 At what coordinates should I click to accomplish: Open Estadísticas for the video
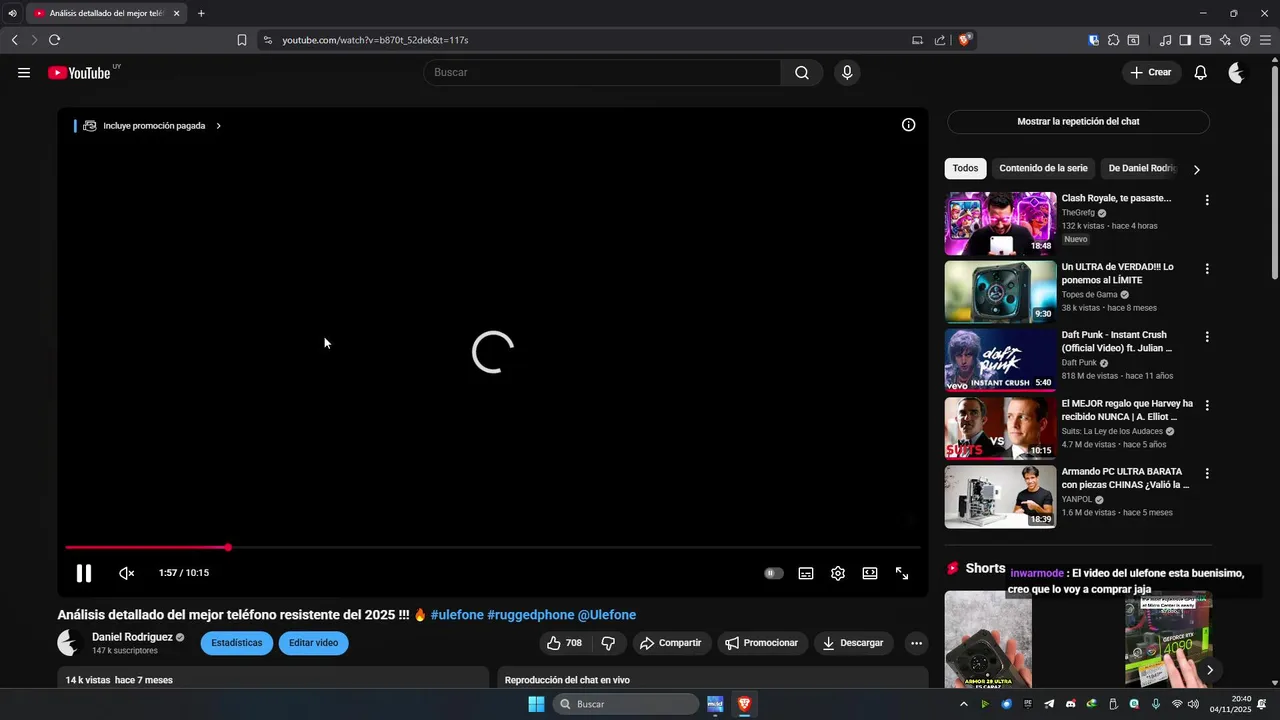coord(237,643)
